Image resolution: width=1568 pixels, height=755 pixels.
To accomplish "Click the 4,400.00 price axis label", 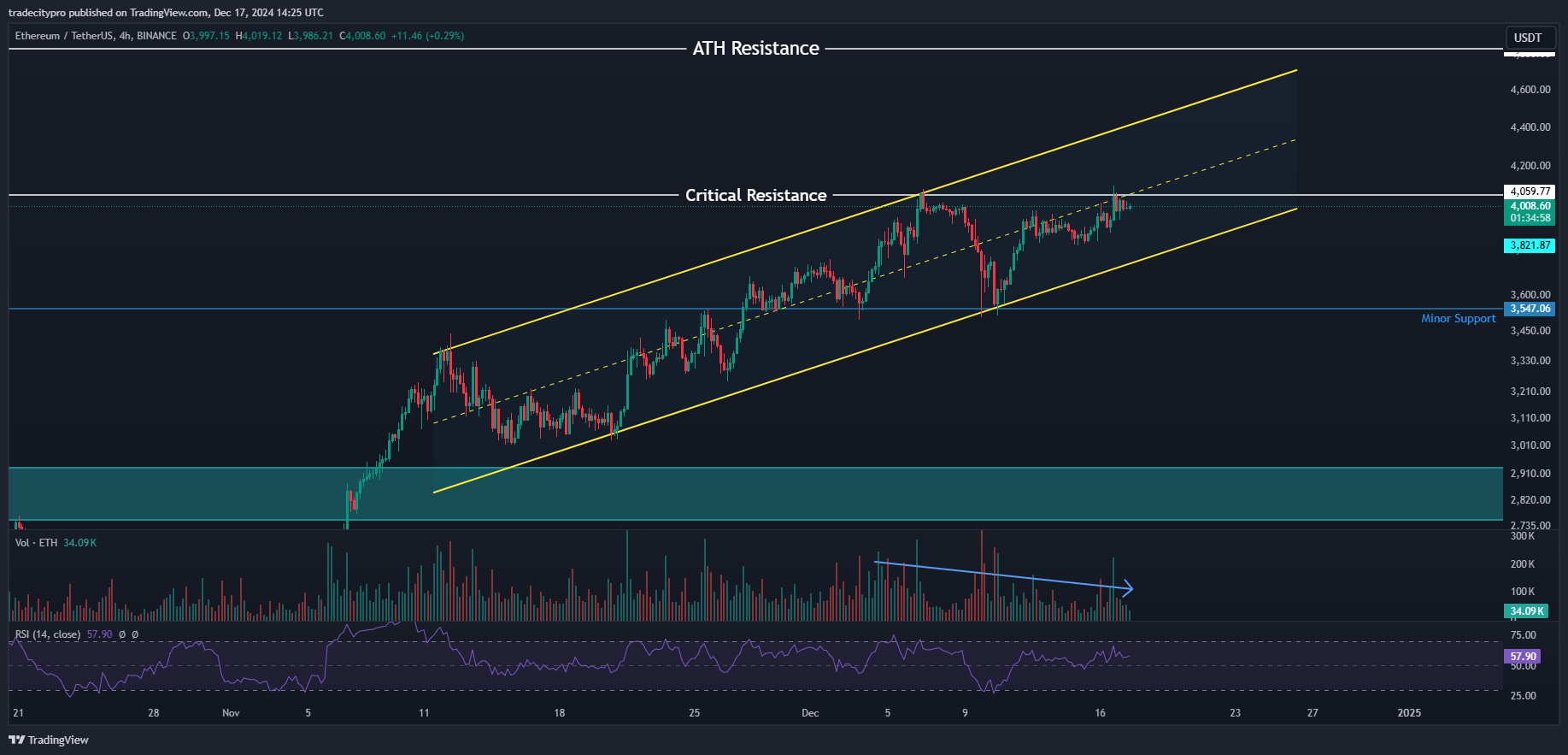I will (x=1530, y=127).
